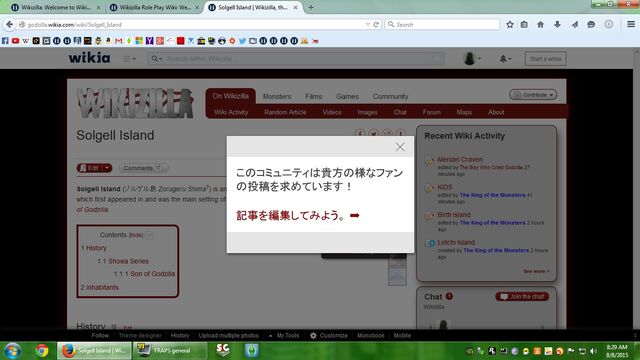This screenshot has height=360, width=640.
Task: Switch to Wikizilla: Welcome browser tab
Action: tap(56, 7)
